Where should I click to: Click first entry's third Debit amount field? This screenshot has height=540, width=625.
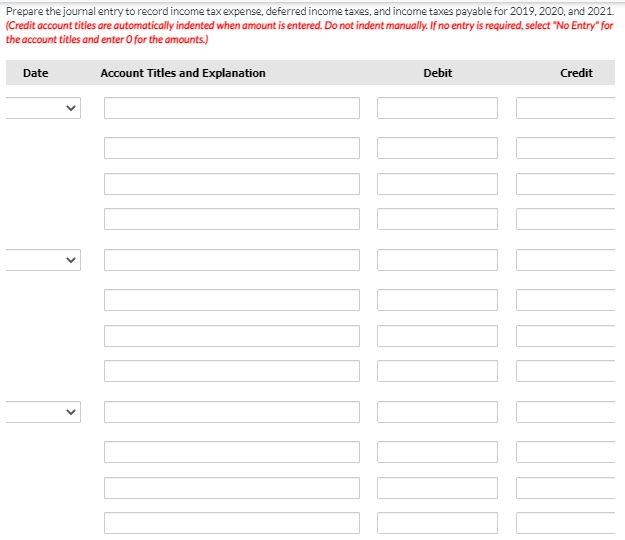pyautogui.click(x=437, y=184)
